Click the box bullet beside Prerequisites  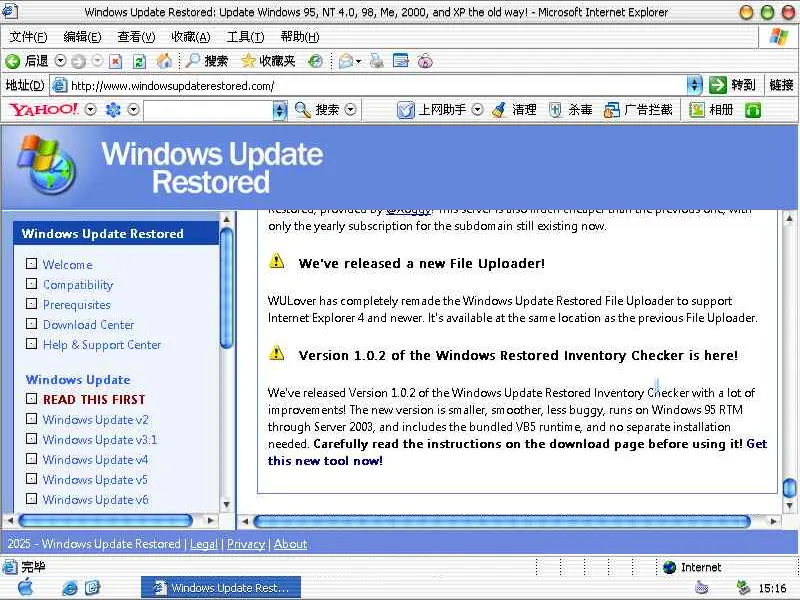coord(31,304)
